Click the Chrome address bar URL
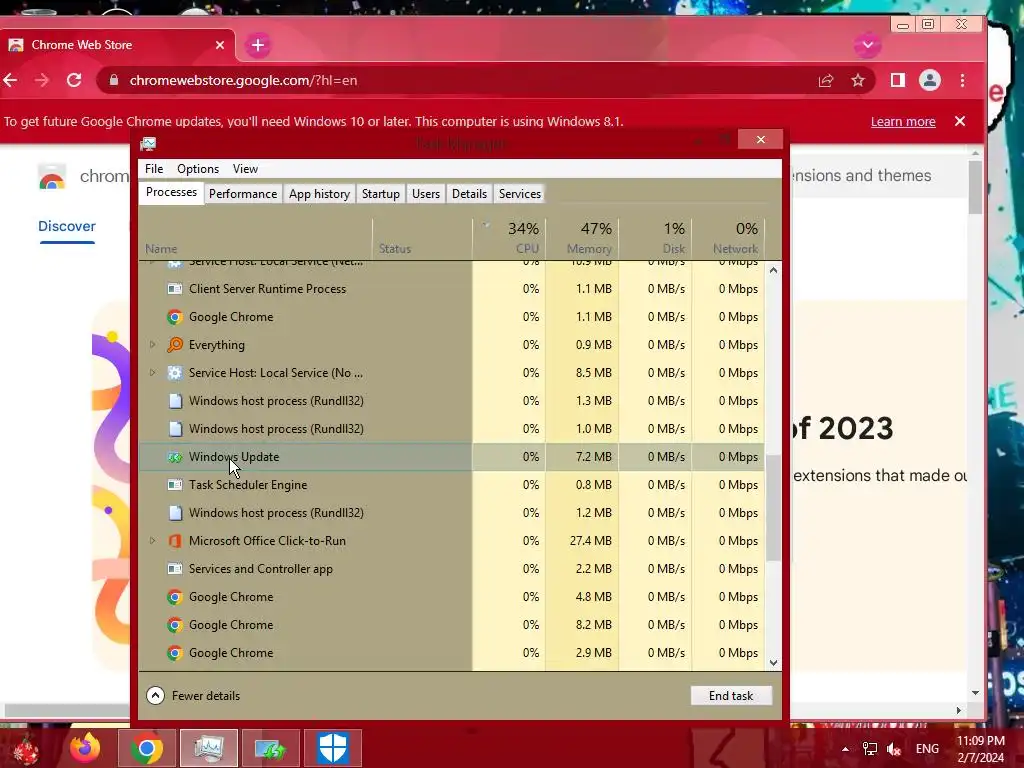Image resolution: width=1024 pixels, height=768 pixels. [x=243, y=80]
